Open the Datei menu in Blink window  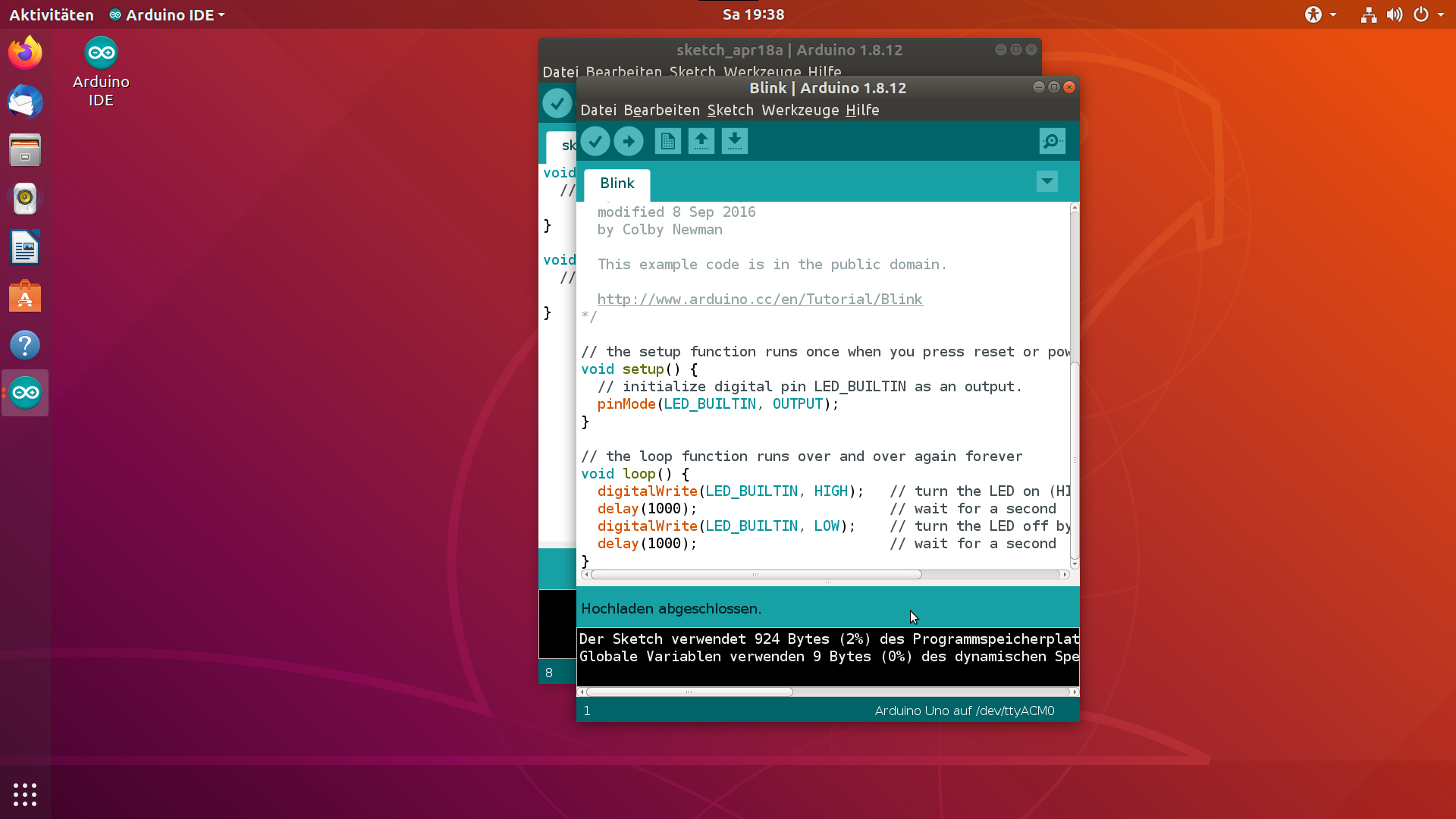(x=598, y=110)
